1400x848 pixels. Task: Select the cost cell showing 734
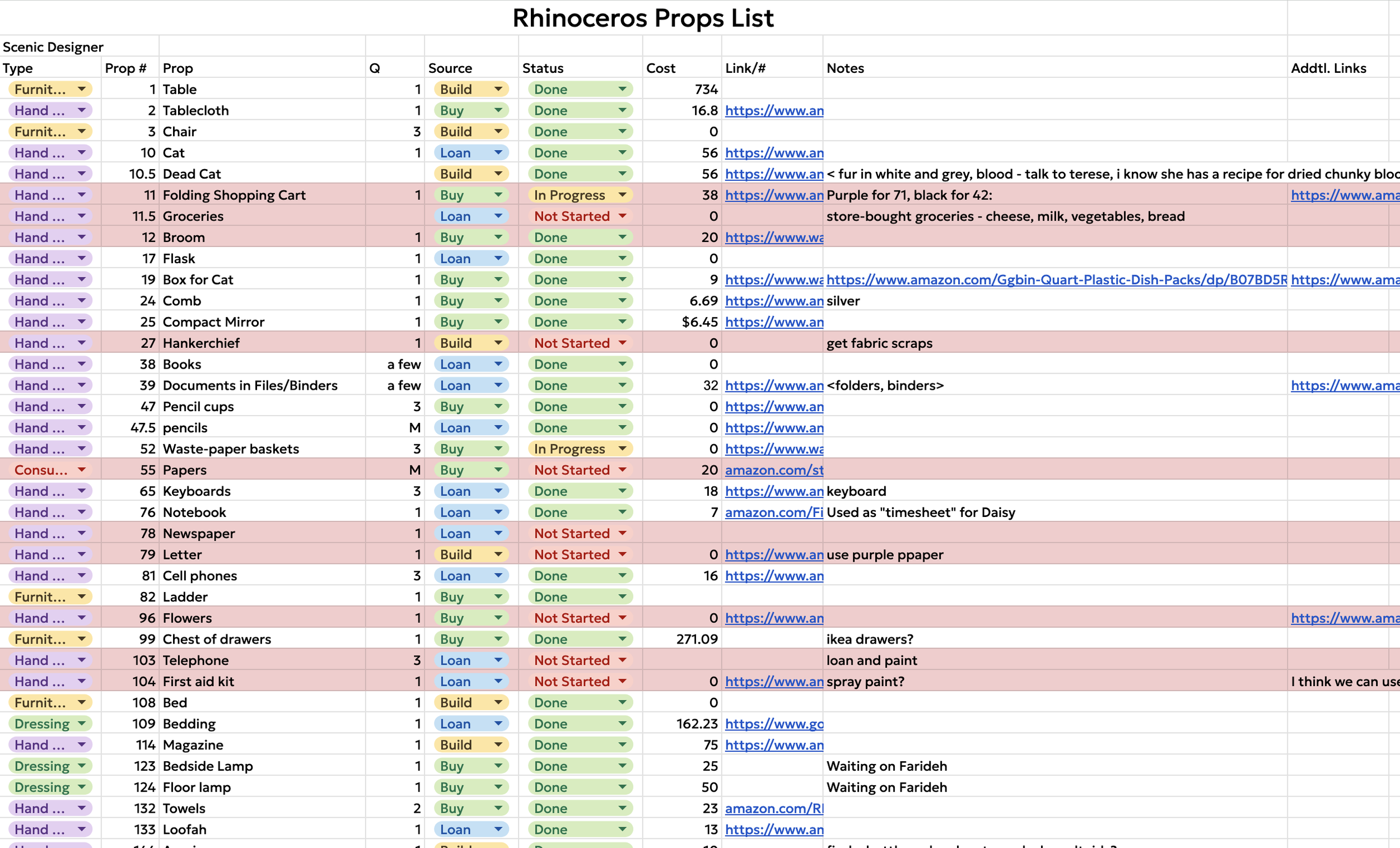[682, 89]
